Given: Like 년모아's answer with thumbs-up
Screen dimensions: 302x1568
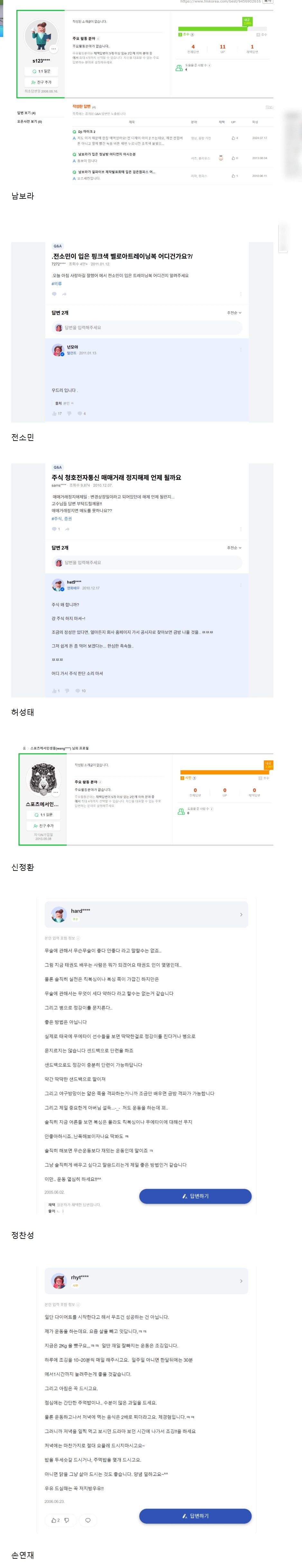Looking at the screenshot, I should pos(54,413).
